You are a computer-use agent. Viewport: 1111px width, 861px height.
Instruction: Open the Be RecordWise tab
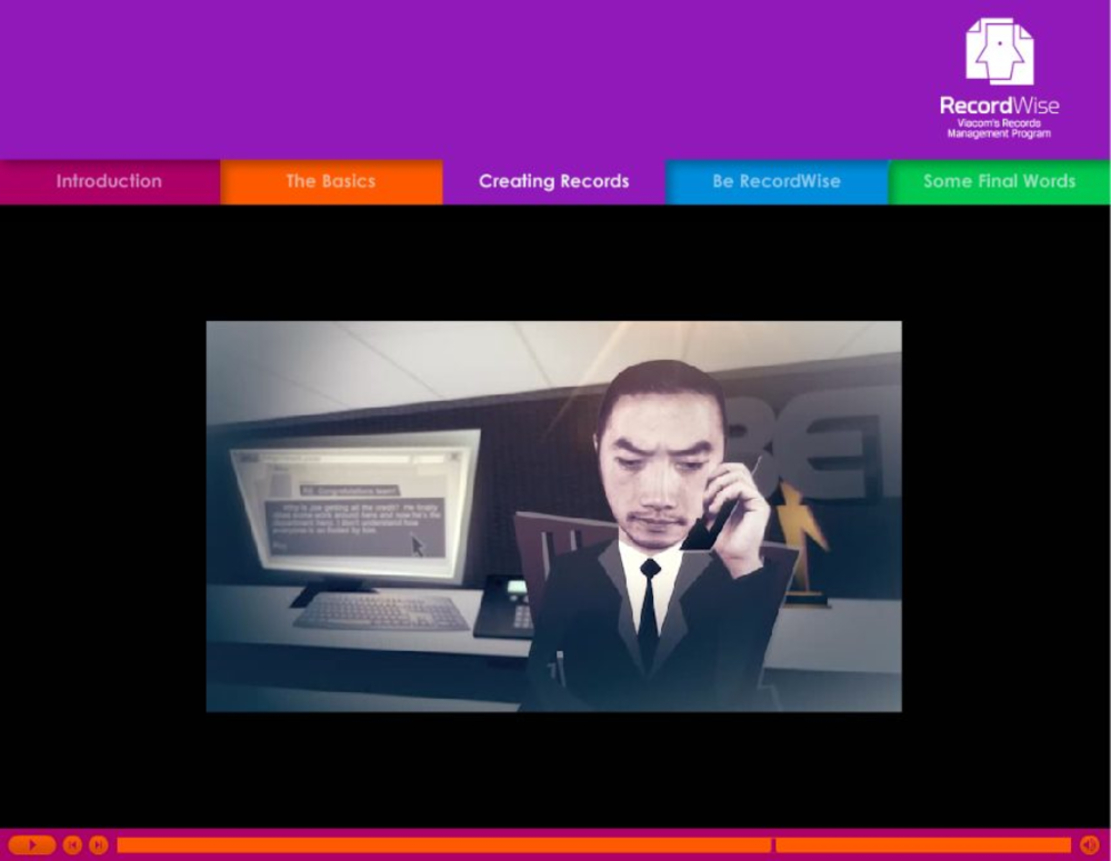tap(776, 181)
